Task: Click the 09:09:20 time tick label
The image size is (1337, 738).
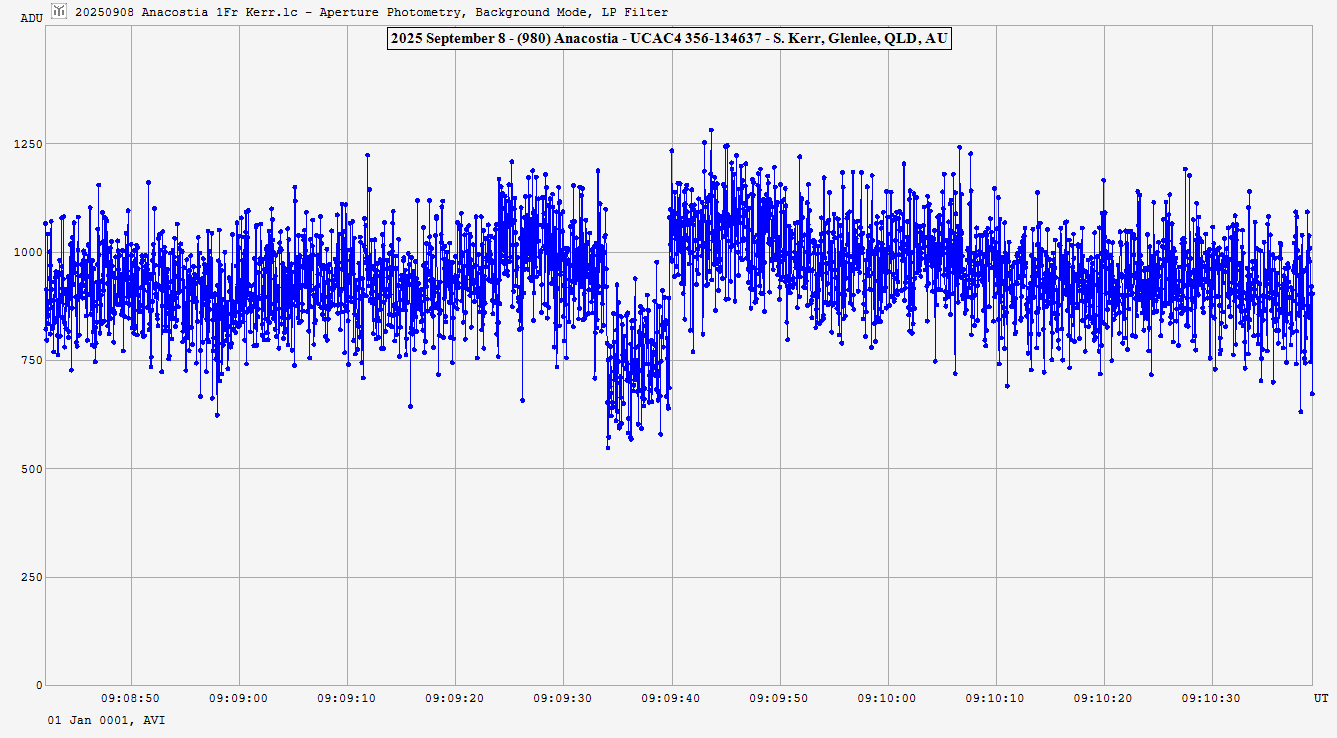Action: tap(455, 698)
